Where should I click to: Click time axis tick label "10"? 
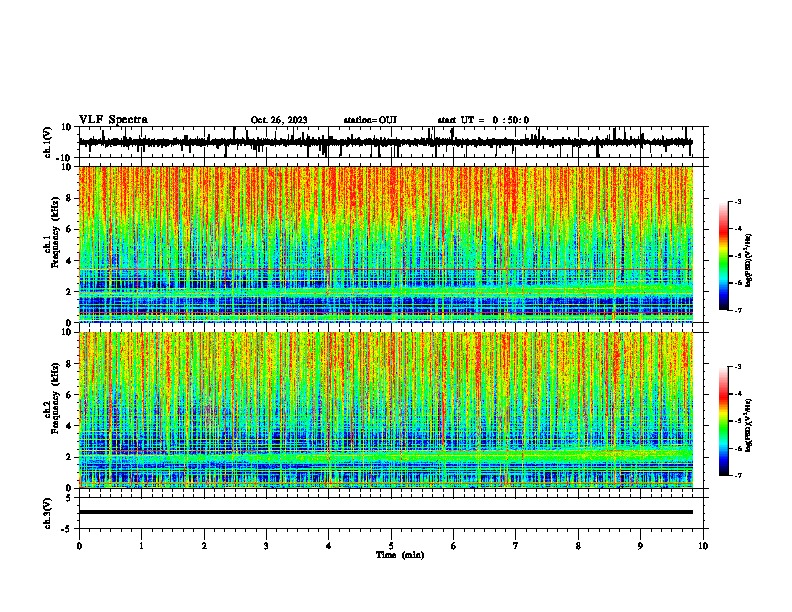coord(703,546)
